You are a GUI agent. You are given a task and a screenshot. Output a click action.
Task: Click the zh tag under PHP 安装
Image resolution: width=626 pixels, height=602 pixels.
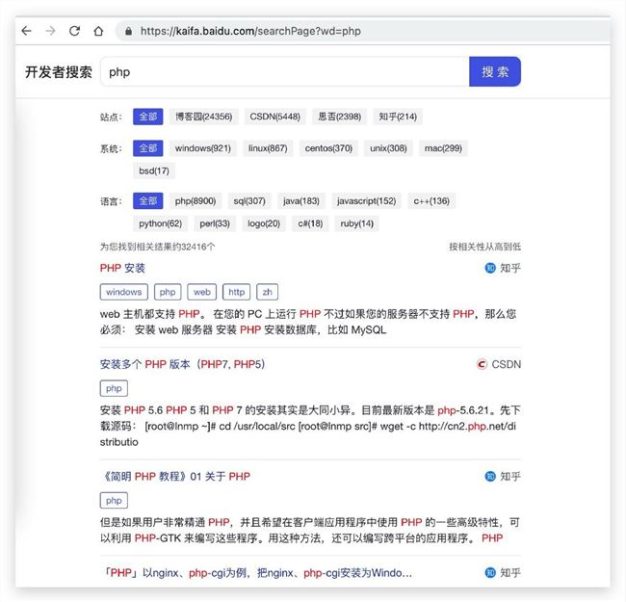coord(267,292)
